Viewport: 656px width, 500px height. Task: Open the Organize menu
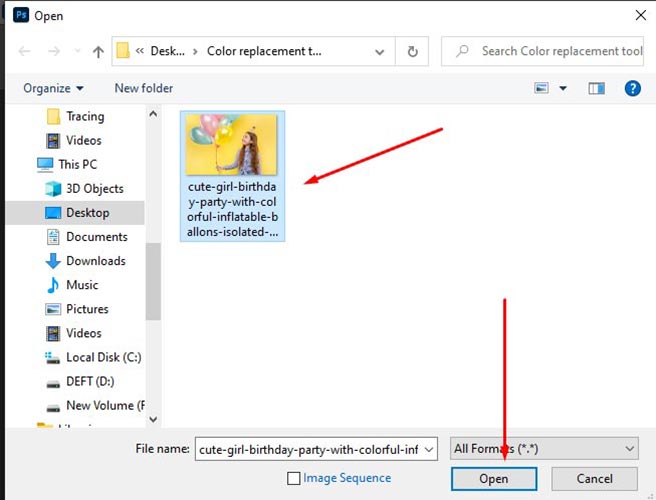tap(53, 88)
